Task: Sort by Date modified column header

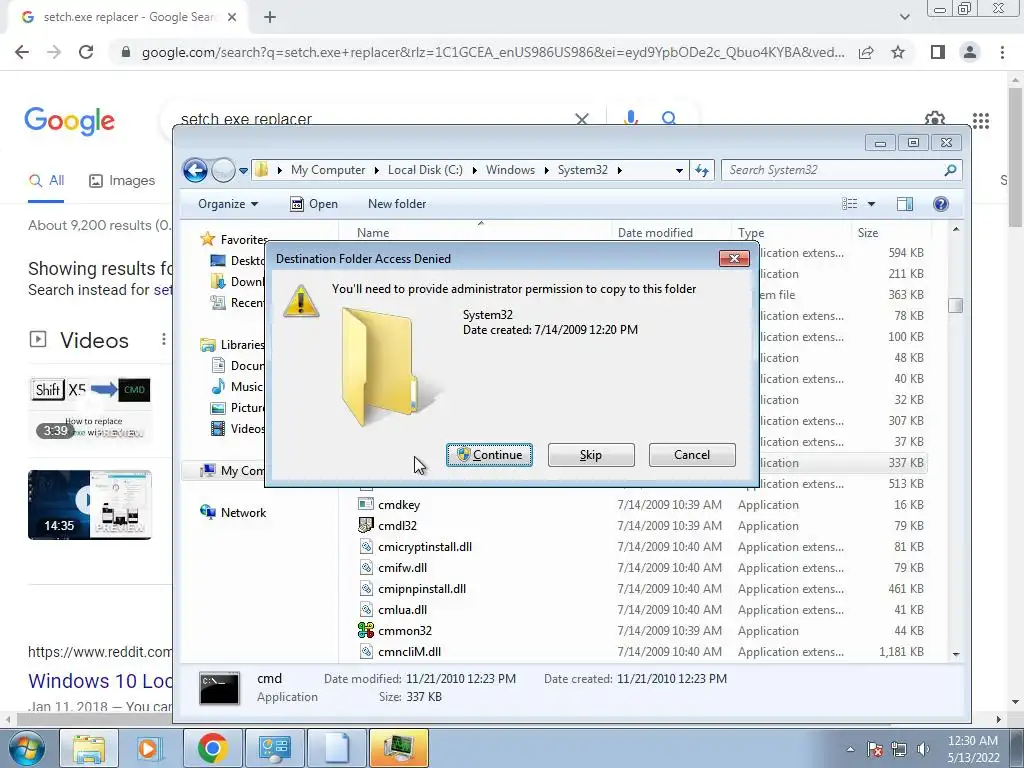Action: pos(655,232)
